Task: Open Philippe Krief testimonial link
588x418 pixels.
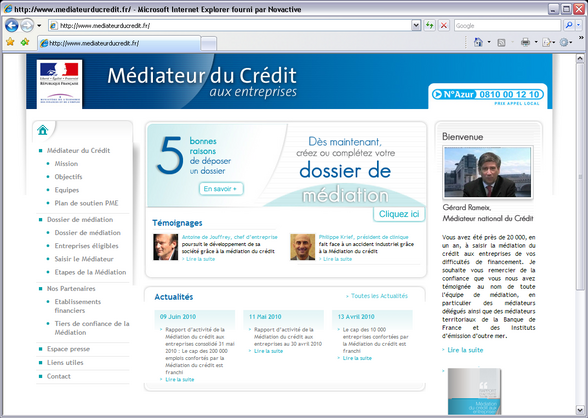Action: point(363,237)
